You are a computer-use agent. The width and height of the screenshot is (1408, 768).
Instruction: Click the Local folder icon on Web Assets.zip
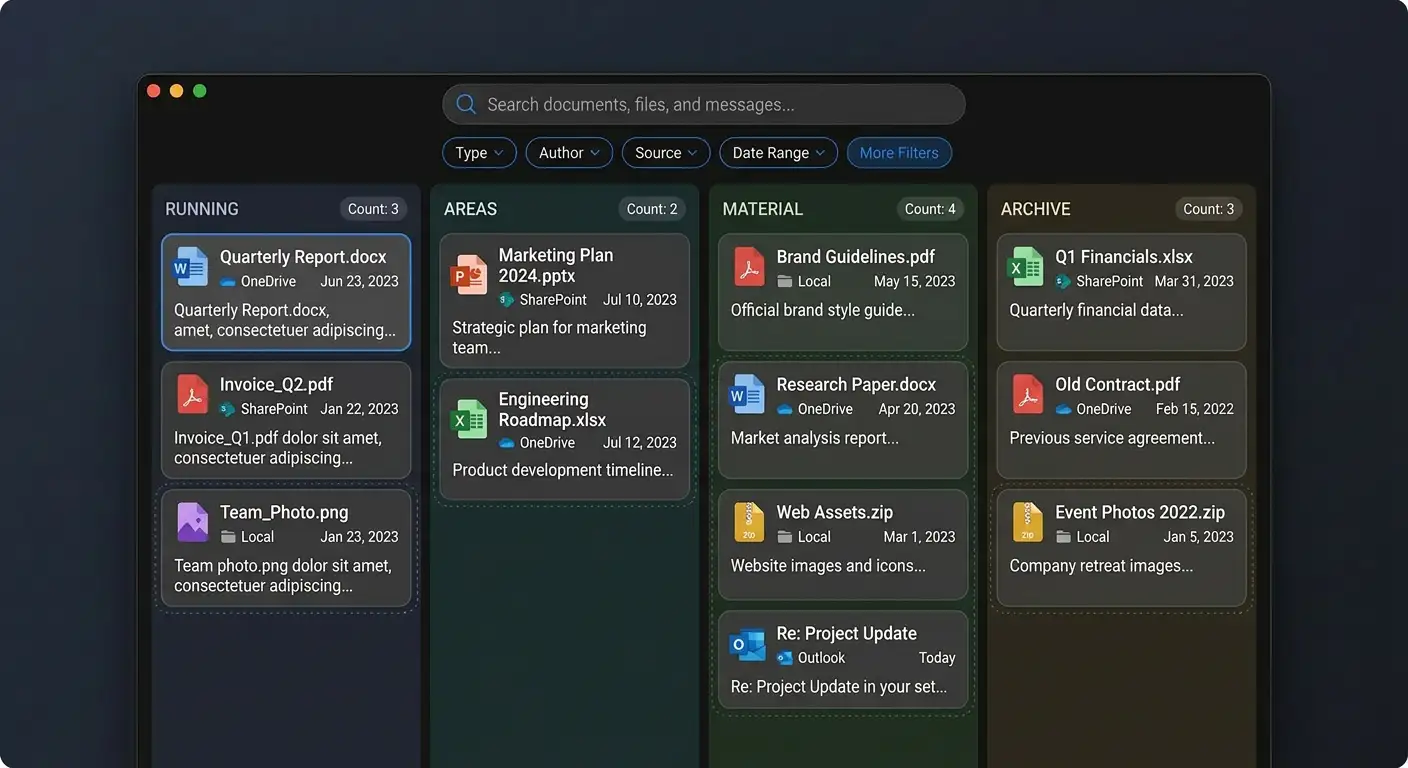pyautogui.click(x=785, y=537)
